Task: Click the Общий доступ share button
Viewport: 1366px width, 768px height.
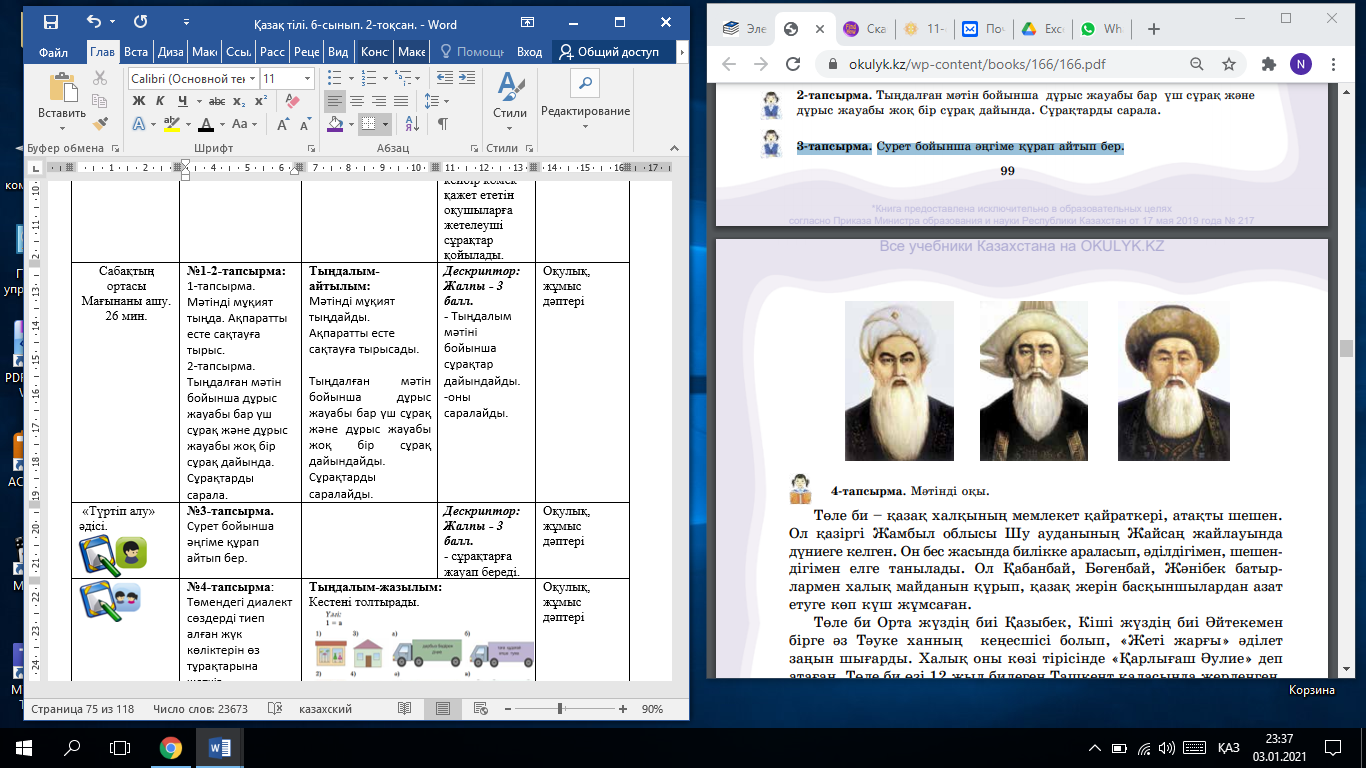Action: (x=610, y=52)
